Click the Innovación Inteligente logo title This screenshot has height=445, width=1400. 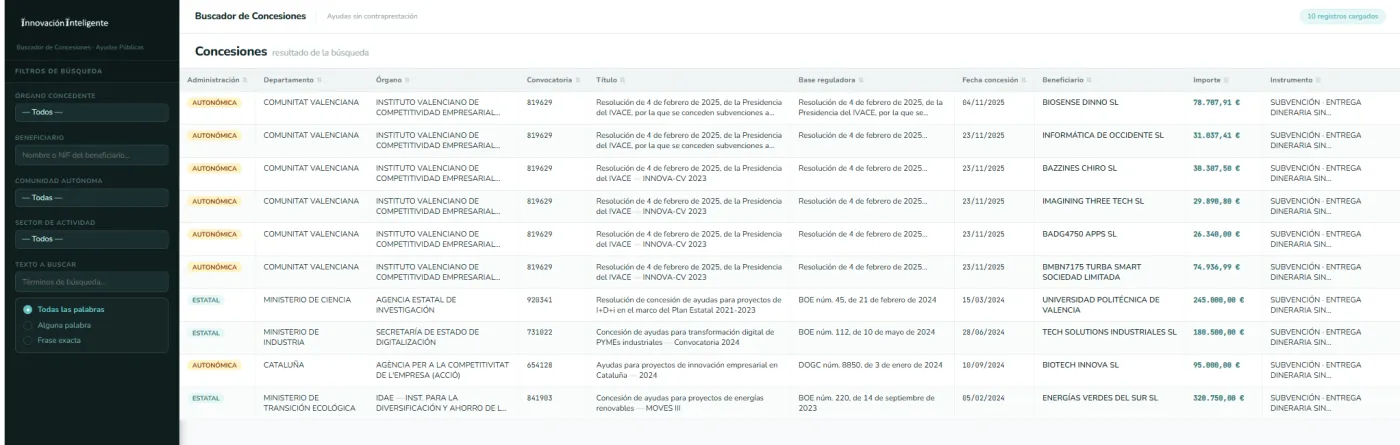point(65,22)
